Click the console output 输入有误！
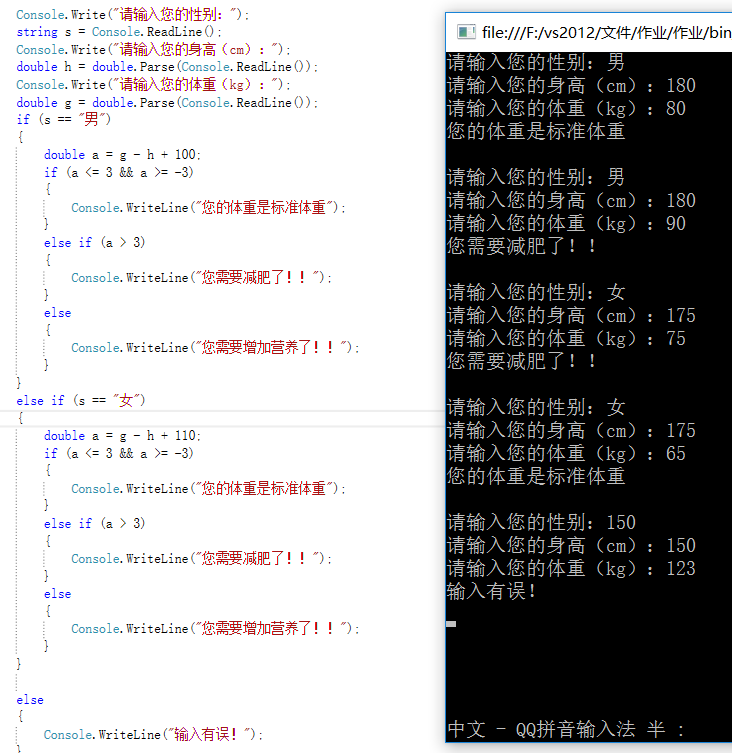The height and width of the screenshot is (753, 732). pos(491,591)
